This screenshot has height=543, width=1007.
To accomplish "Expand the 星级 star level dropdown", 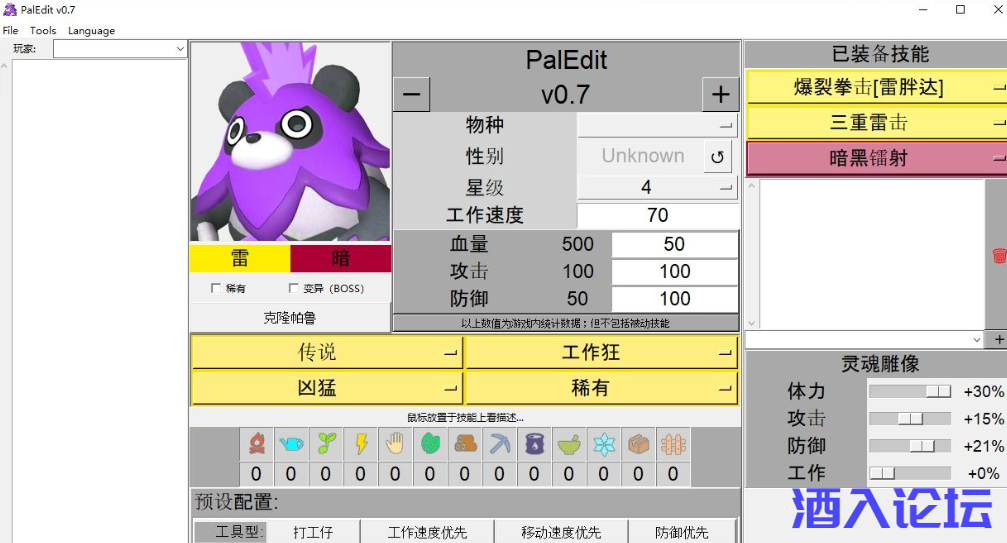I will click(x=658, y=187).
